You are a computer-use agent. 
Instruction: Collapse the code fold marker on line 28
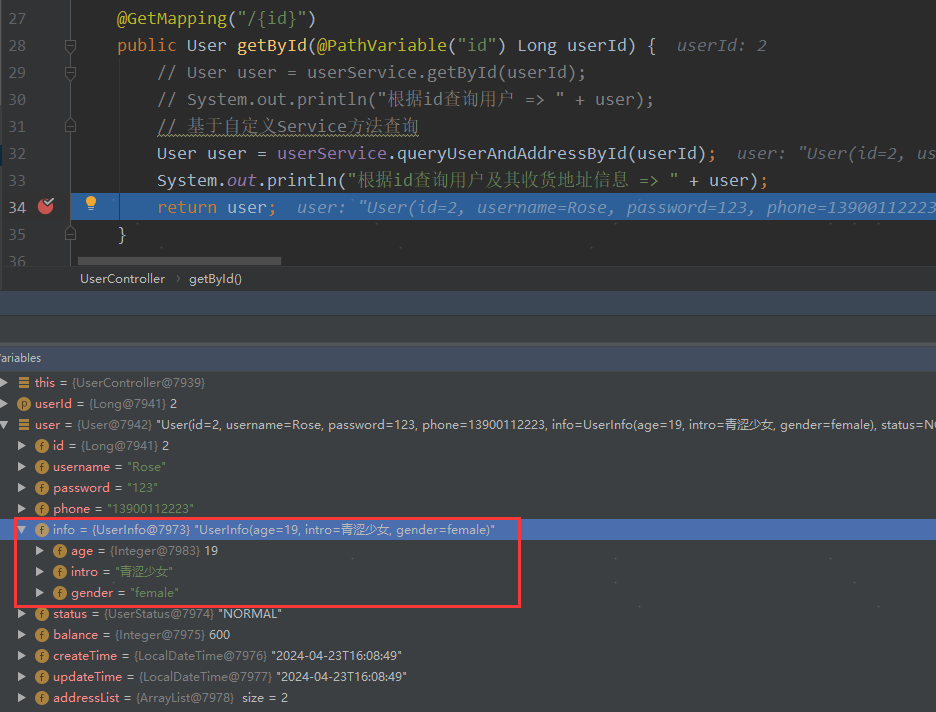(69, 45)
